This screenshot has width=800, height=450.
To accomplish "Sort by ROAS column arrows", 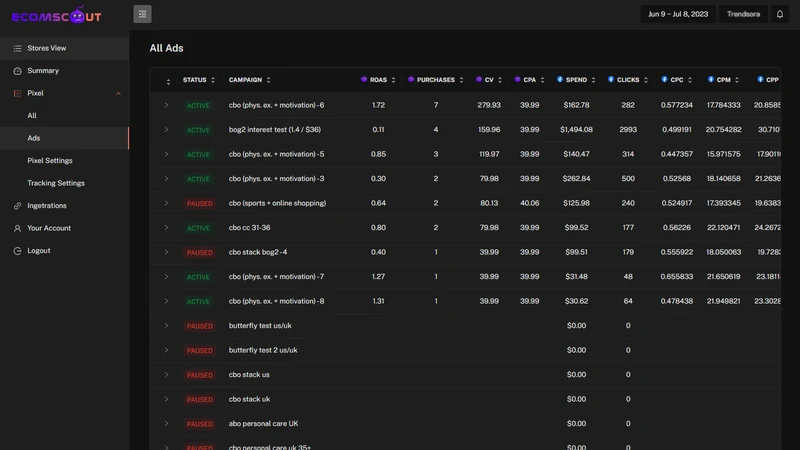I will coord(393,80).
